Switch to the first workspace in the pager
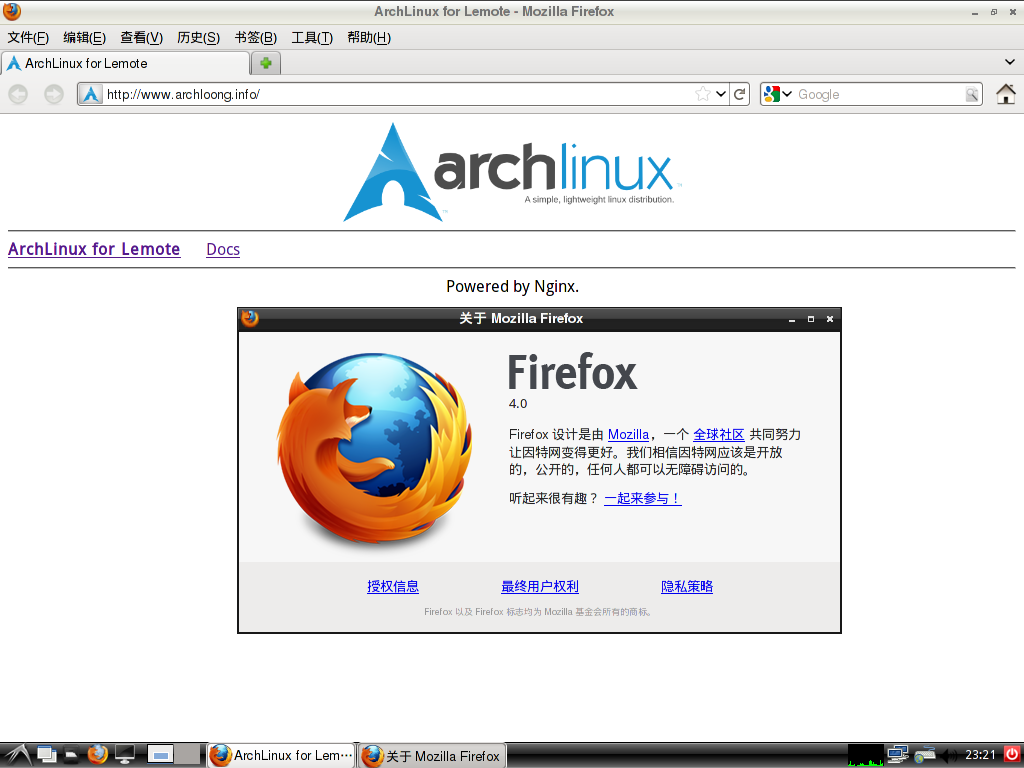 pos(159,755)
